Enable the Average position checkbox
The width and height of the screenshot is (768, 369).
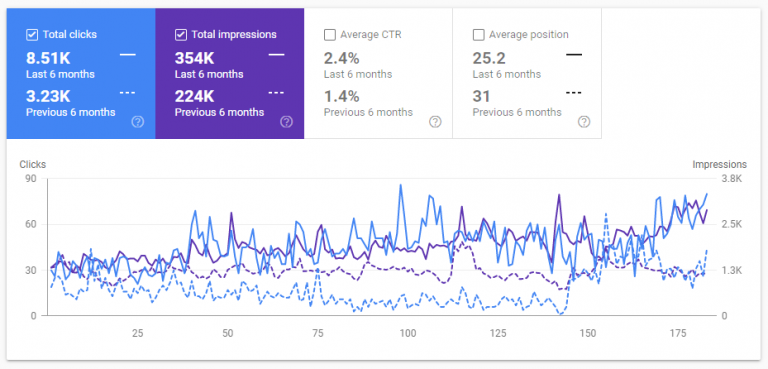coord(479,35)
